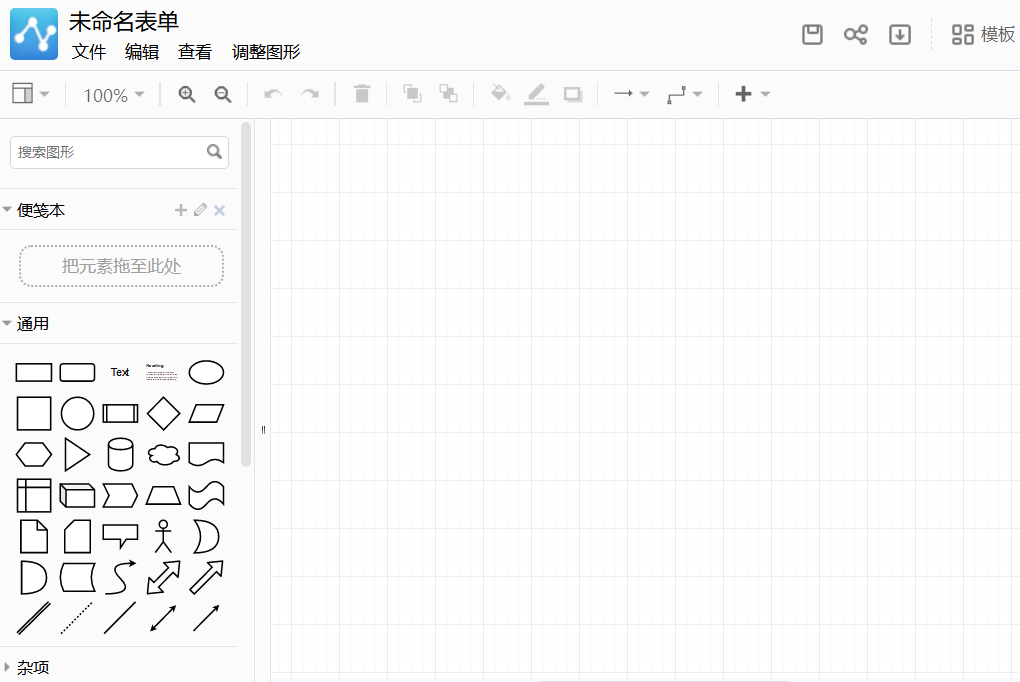This screenshot has height=682, width=1020.
Task: Select the Text shape
Action: click(x=120, y=372)
